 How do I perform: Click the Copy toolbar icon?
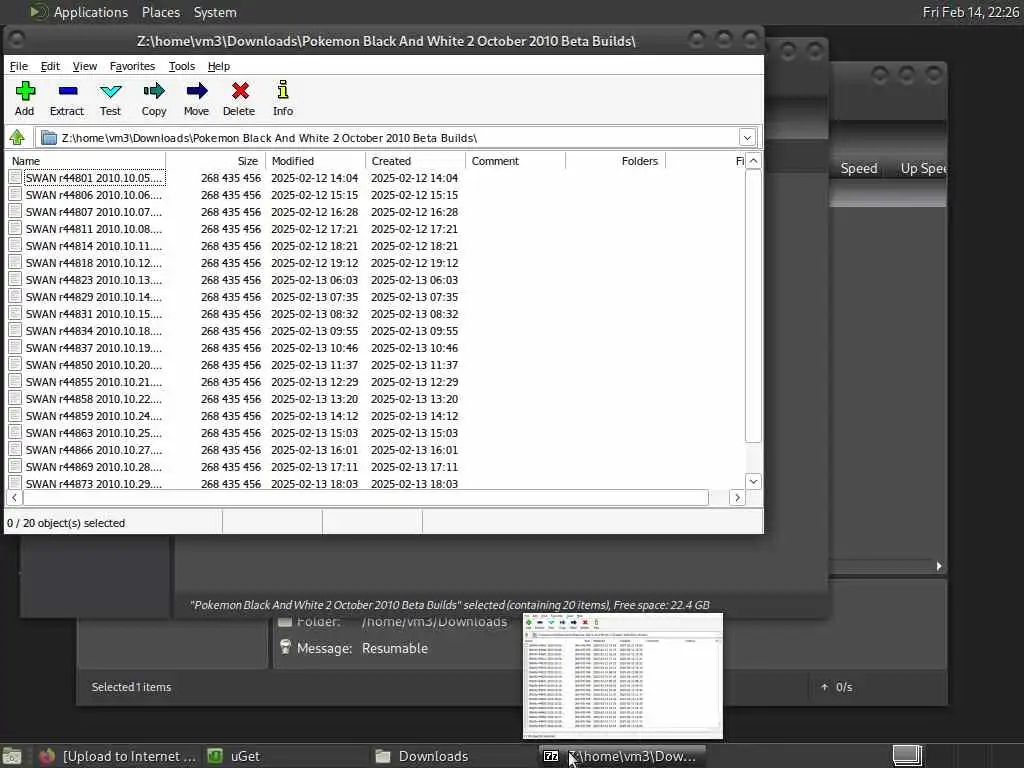click(154, 91)
